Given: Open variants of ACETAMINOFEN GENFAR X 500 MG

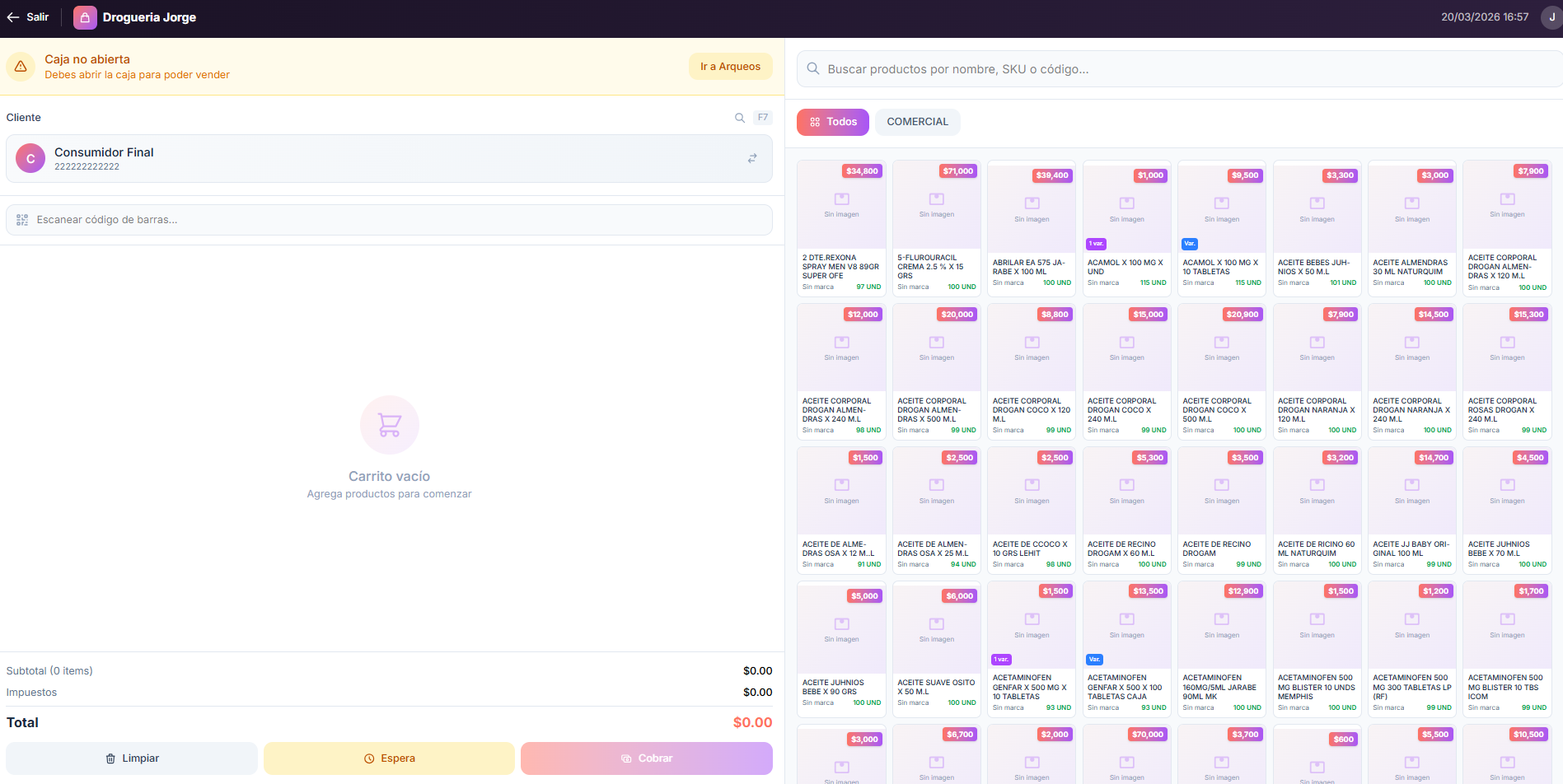Looking at the screenshot, I should coord(1001,659).
